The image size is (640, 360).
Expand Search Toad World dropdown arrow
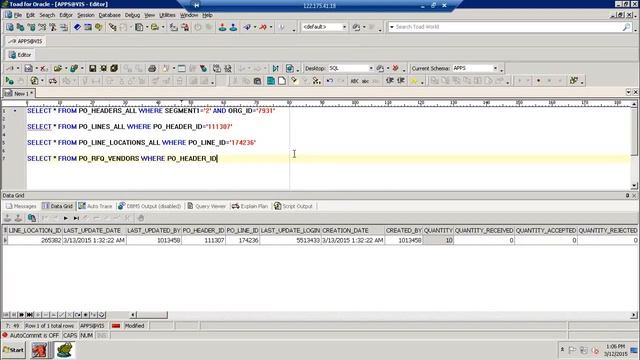coord(392,27)
